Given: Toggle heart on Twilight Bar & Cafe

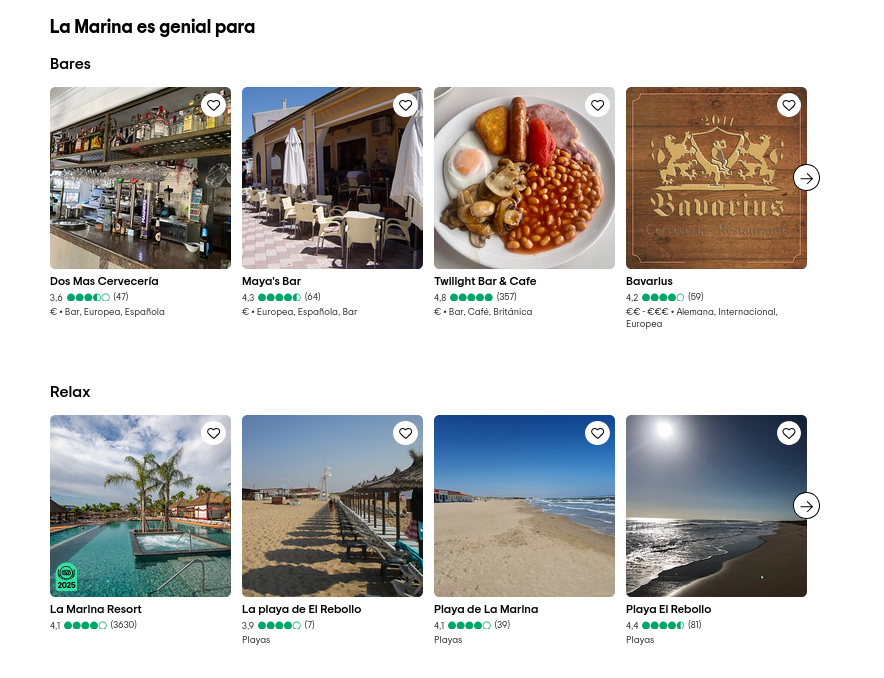Looking at the screenshot, I should click(597, 105).
